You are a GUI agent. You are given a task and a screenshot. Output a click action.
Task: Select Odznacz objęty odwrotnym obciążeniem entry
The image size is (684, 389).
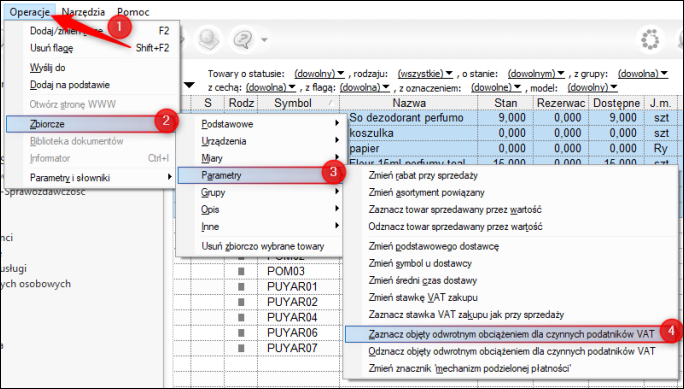(511, 351)
